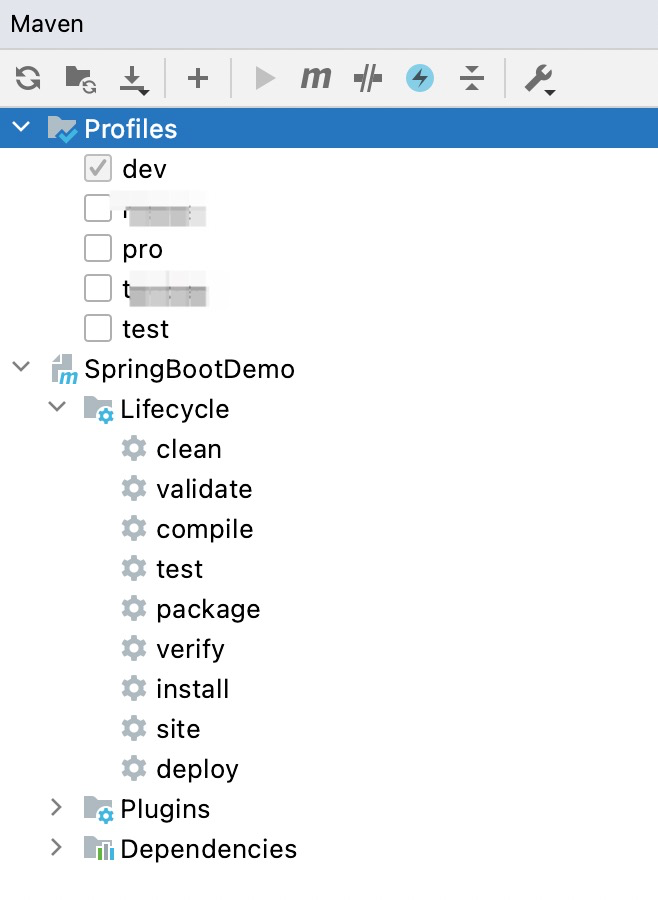Uncheck the dev profile
The width and height of the screenshot is (658, 900).
(x=97, y=168)
